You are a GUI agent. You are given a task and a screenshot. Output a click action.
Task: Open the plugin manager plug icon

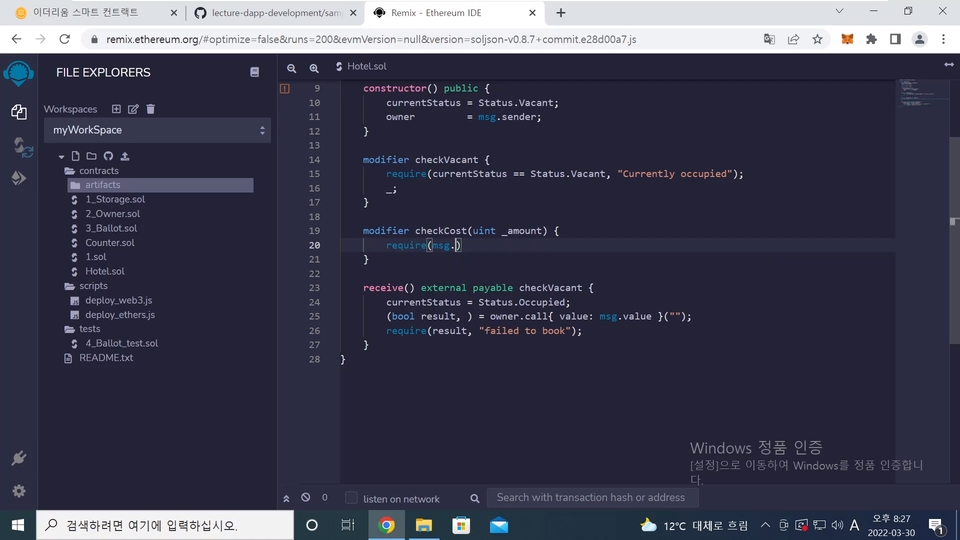point(18,458)
